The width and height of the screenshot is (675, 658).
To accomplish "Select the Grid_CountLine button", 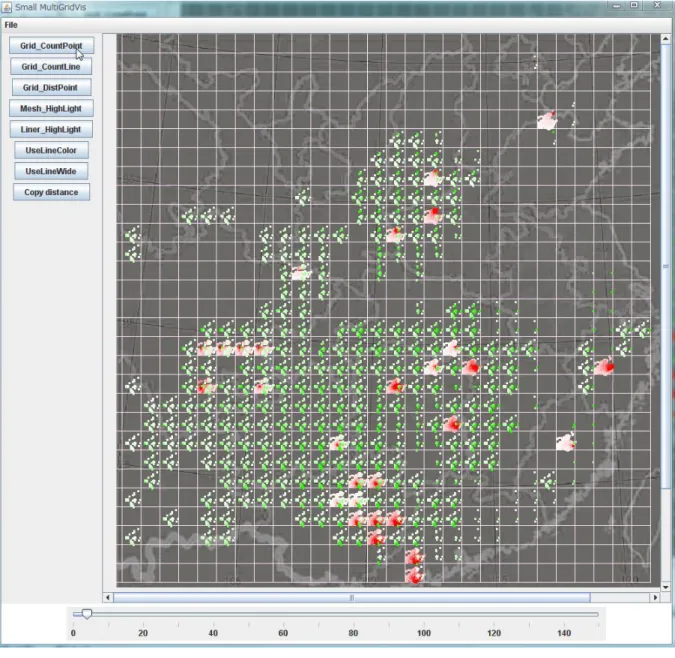I will tap(51, 67).
